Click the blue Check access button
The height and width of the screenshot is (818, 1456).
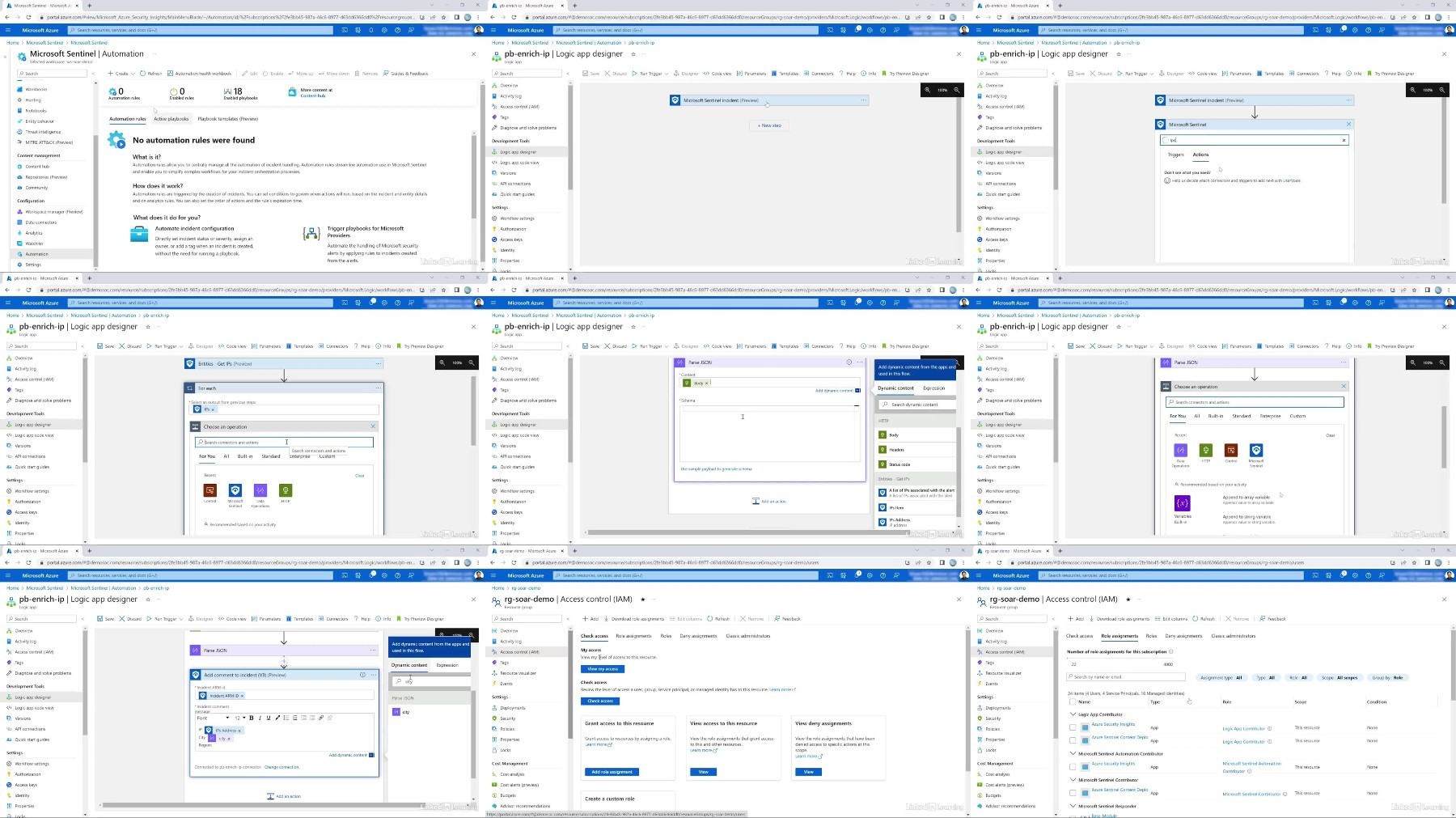(600, 701)
